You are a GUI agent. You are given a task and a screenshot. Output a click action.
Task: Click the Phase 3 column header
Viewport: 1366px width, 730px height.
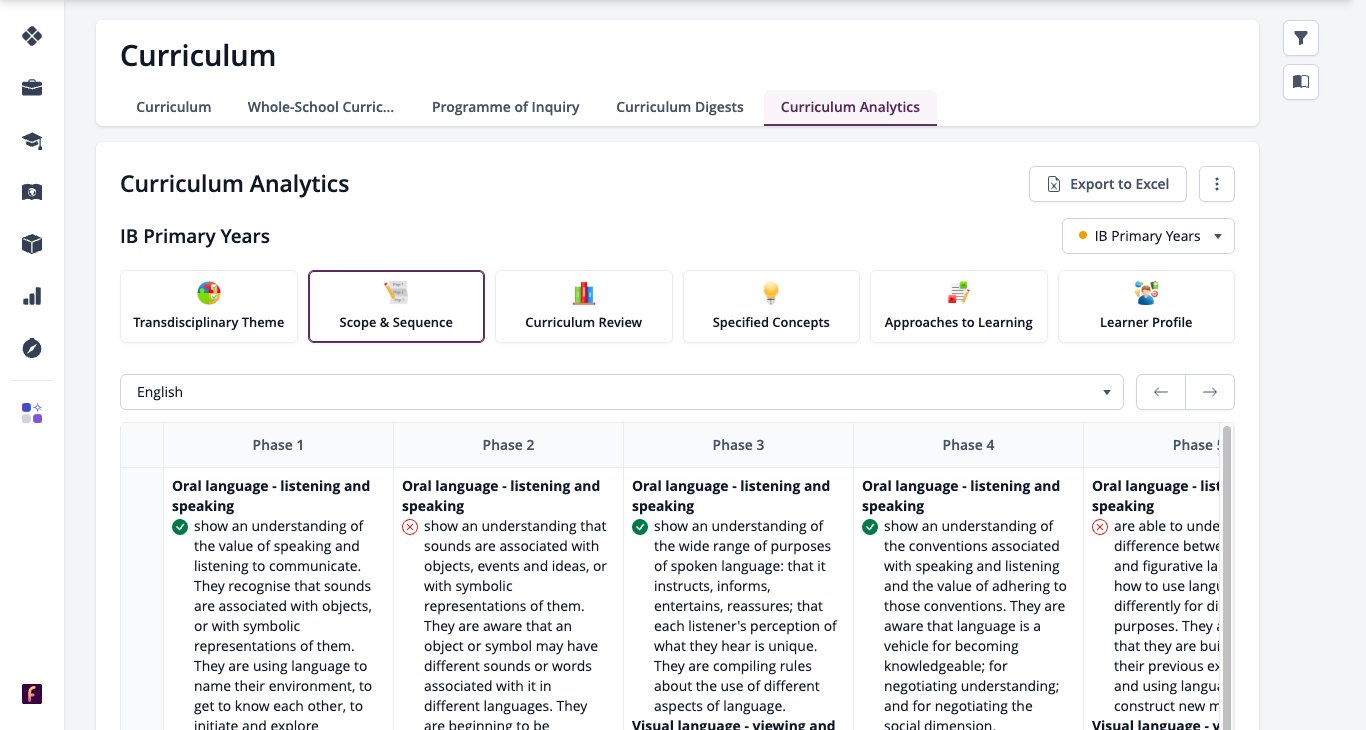click(x=739, y=445)
